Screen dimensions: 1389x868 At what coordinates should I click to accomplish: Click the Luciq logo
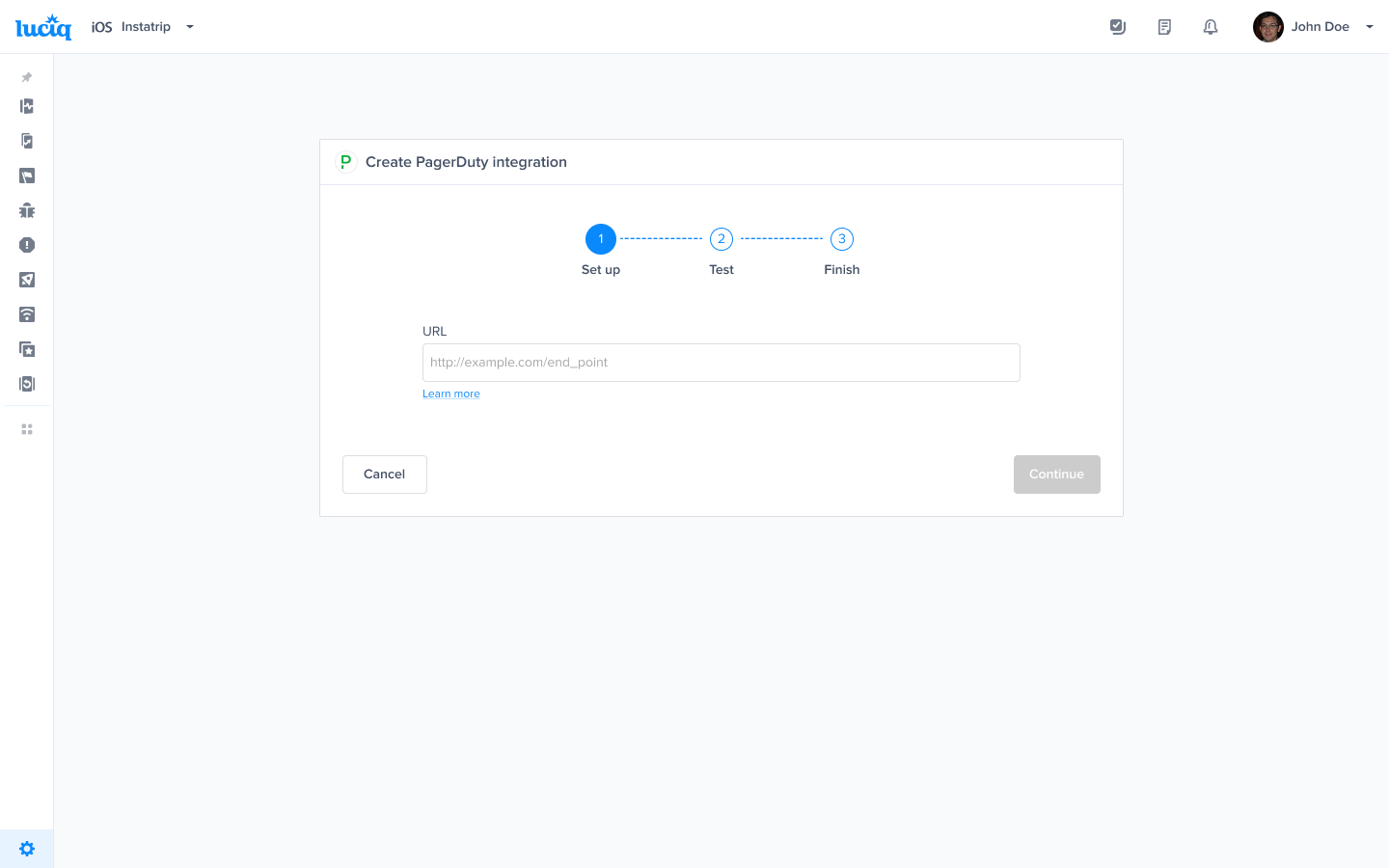pos(43,27)
